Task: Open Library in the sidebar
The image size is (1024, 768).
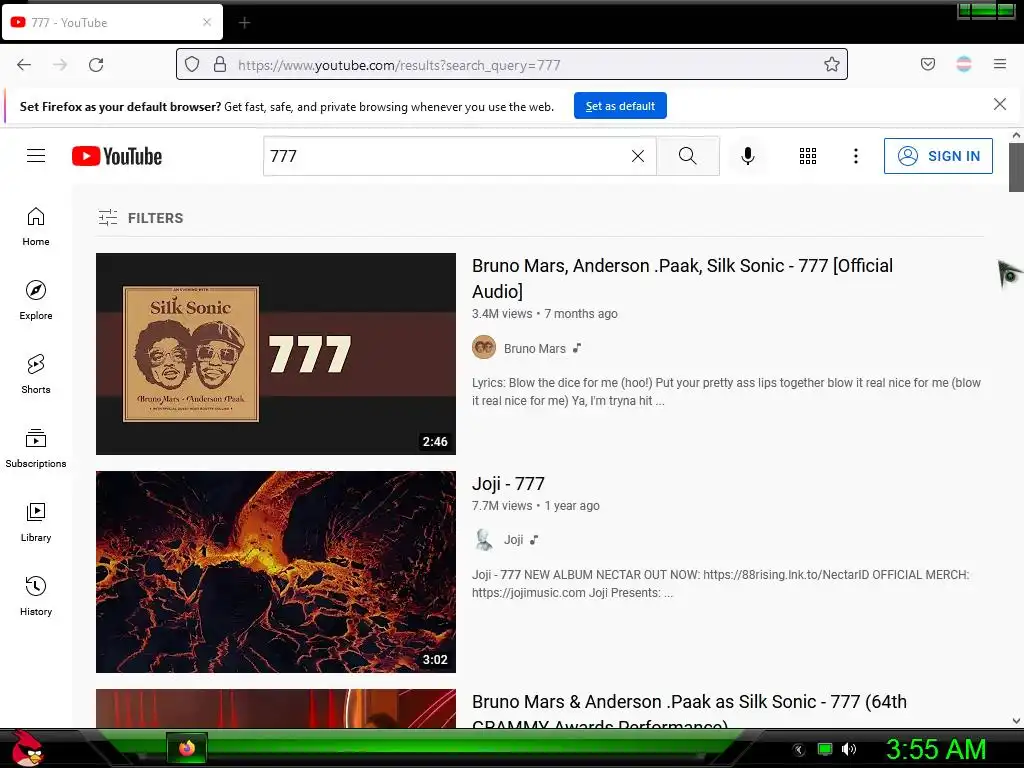Action: [x=36, y=522]
